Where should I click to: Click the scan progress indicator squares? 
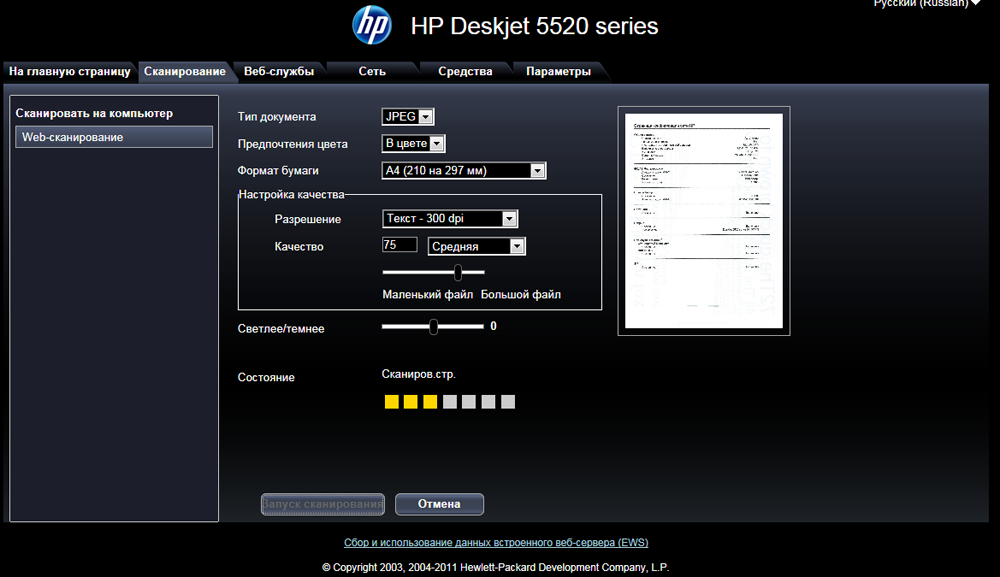point(450,402)
